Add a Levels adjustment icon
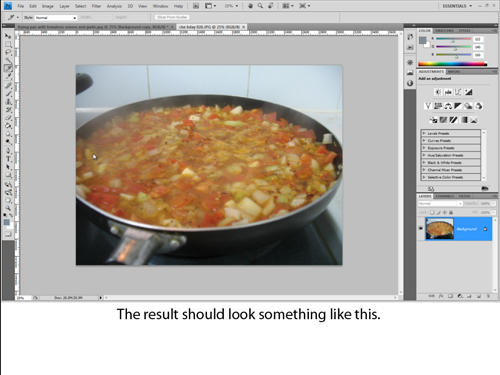The height and width of the screenshot is (375, 500). [x=448, y=92]
